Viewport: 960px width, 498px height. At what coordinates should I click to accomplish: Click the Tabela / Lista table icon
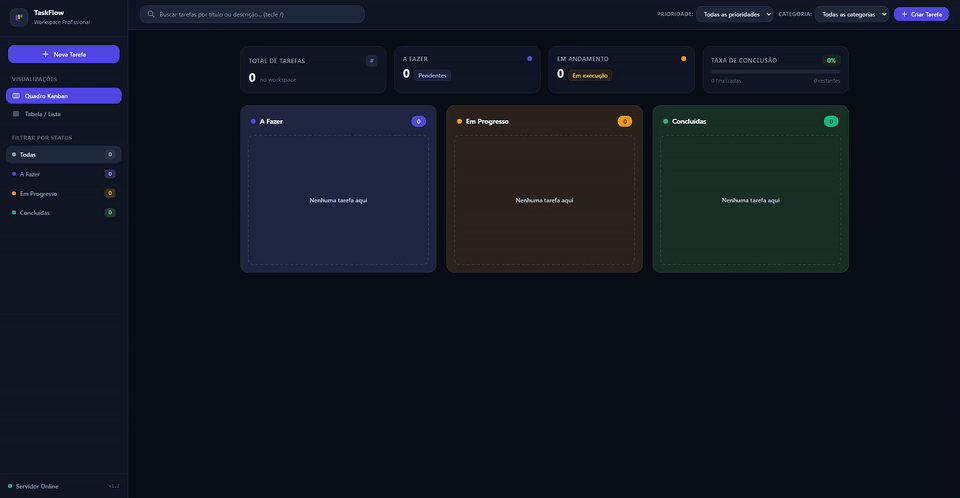[x=16, y=114]
